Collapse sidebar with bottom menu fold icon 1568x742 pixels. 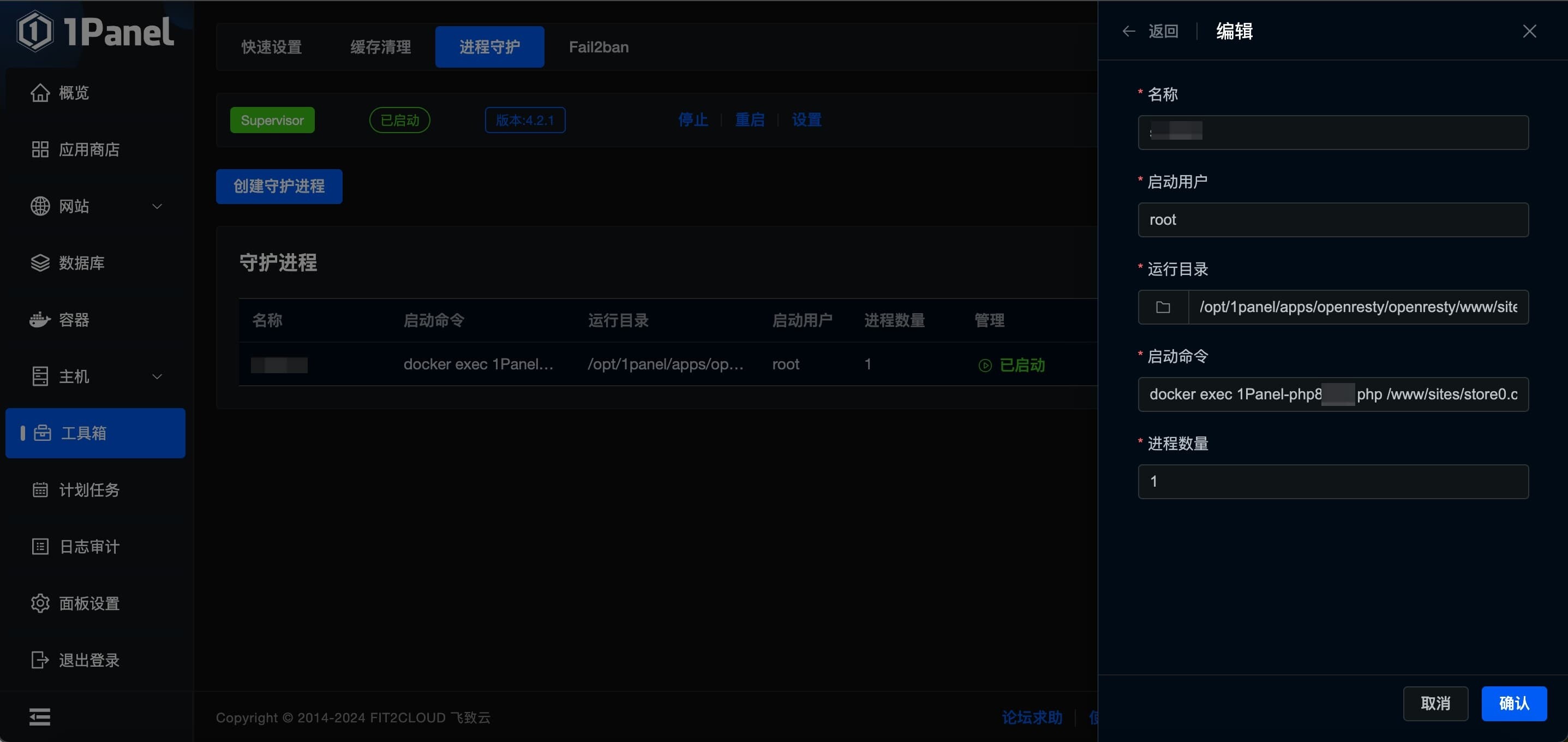coord(40,717)
